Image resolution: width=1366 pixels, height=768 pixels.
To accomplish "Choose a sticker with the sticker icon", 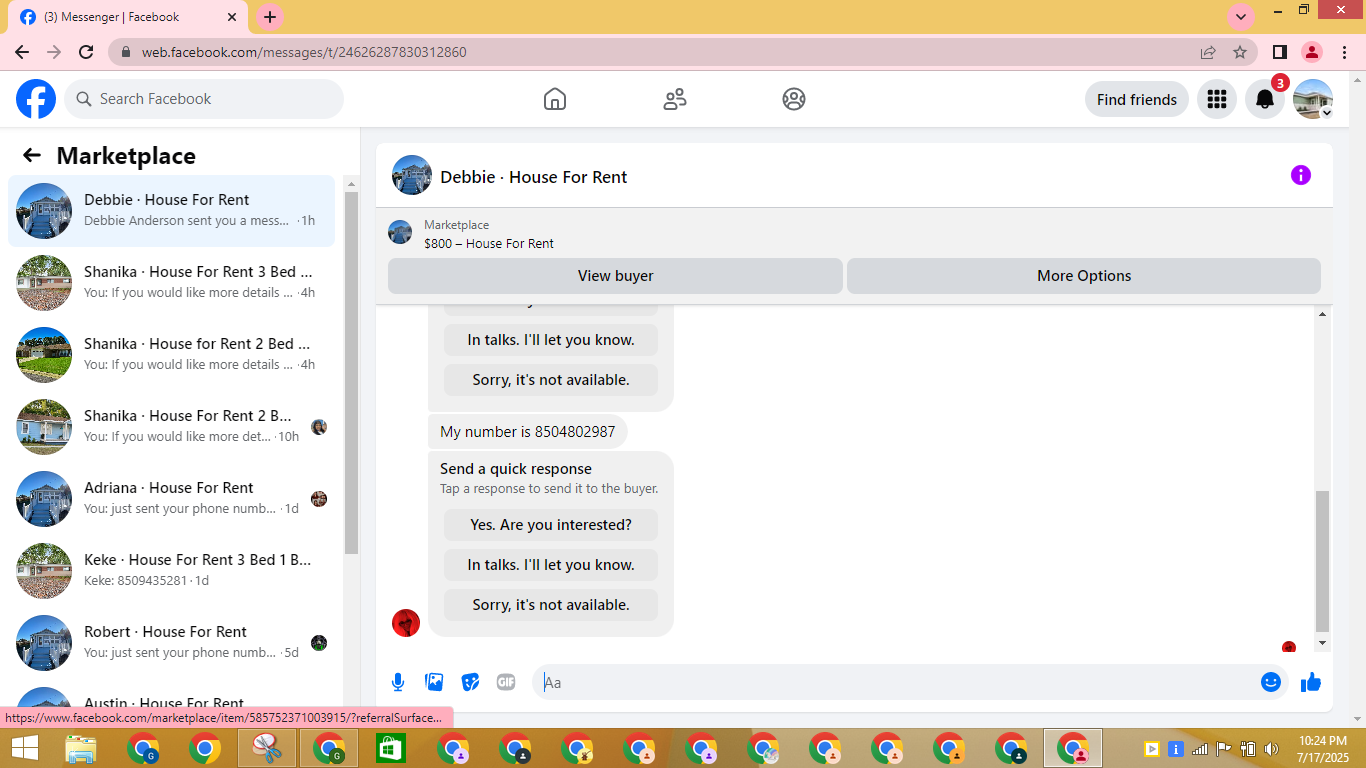I will pos(470,682).
